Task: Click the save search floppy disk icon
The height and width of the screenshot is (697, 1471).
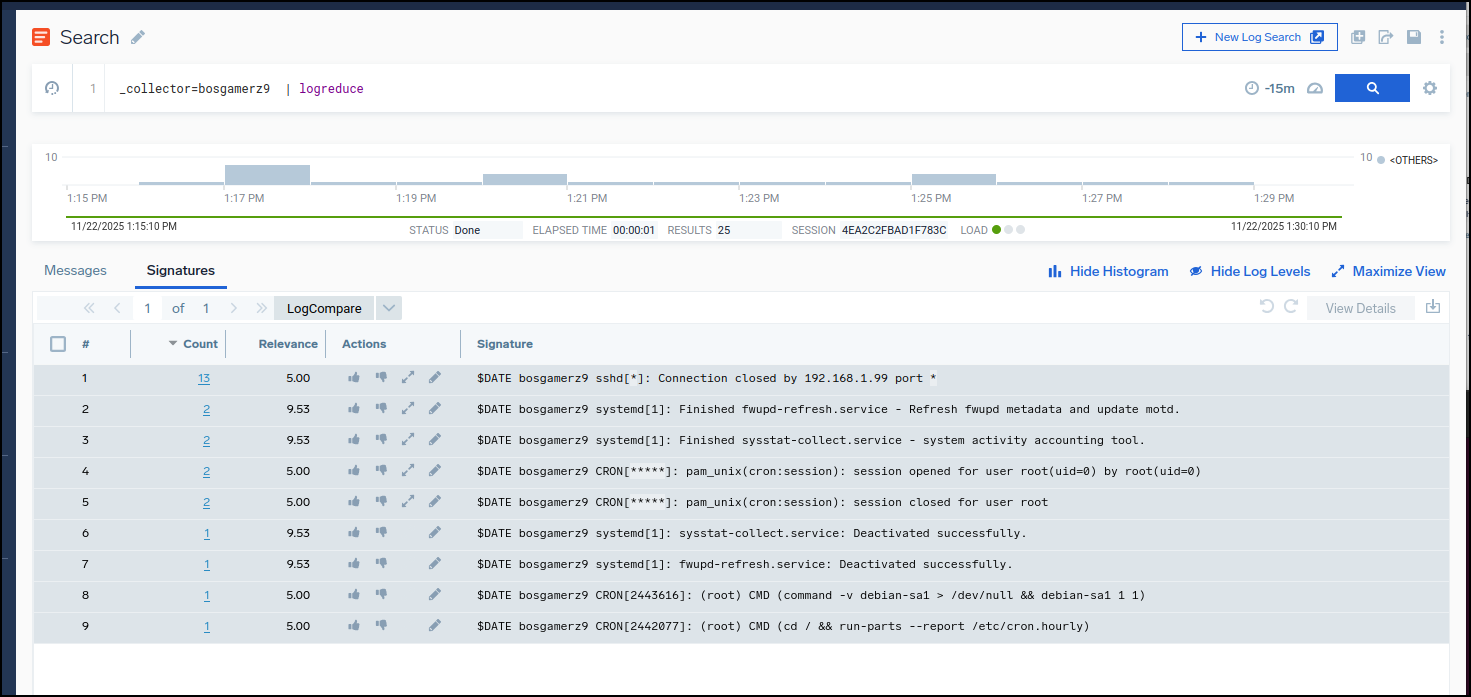Action: pyautogui.click(x=1413, y=37)
